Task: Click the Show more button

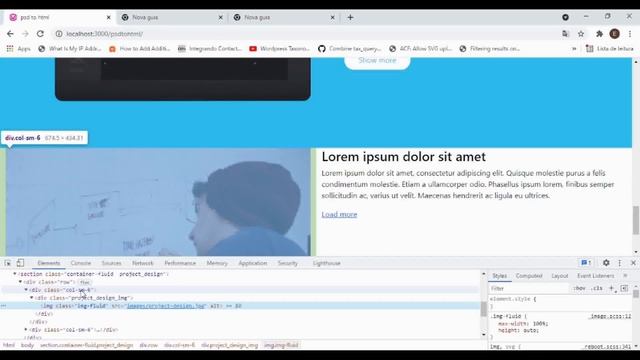Action: (x=377, y=61)
